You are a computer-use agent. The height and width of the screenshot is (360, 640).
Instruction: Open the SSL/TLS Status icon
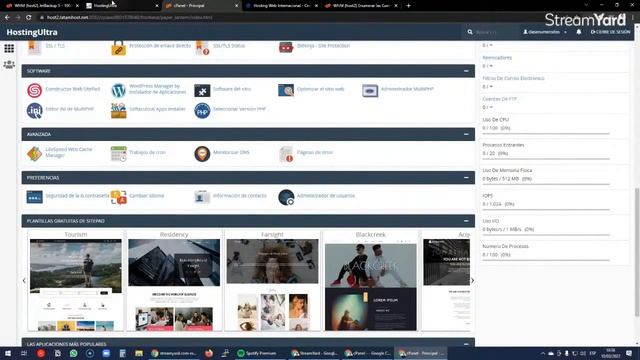coord(202,47)
